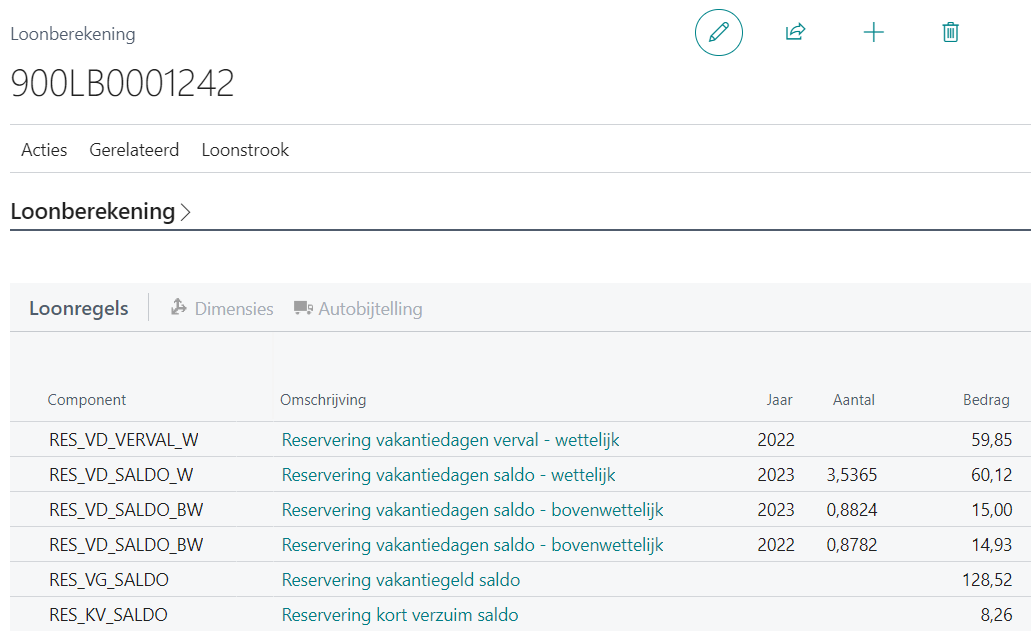Open 'Reservering vakantiegeld saldo' link

tap(400, 580)
